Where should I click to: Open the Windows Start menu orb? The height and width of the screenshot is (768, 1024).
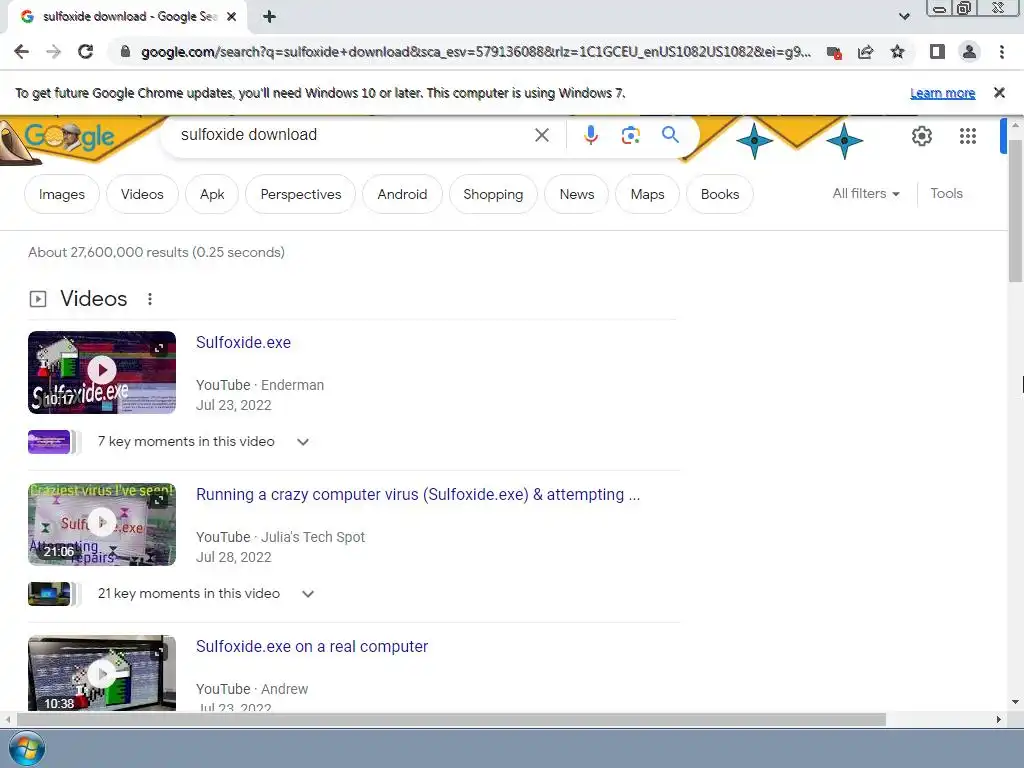pos(27,749)
